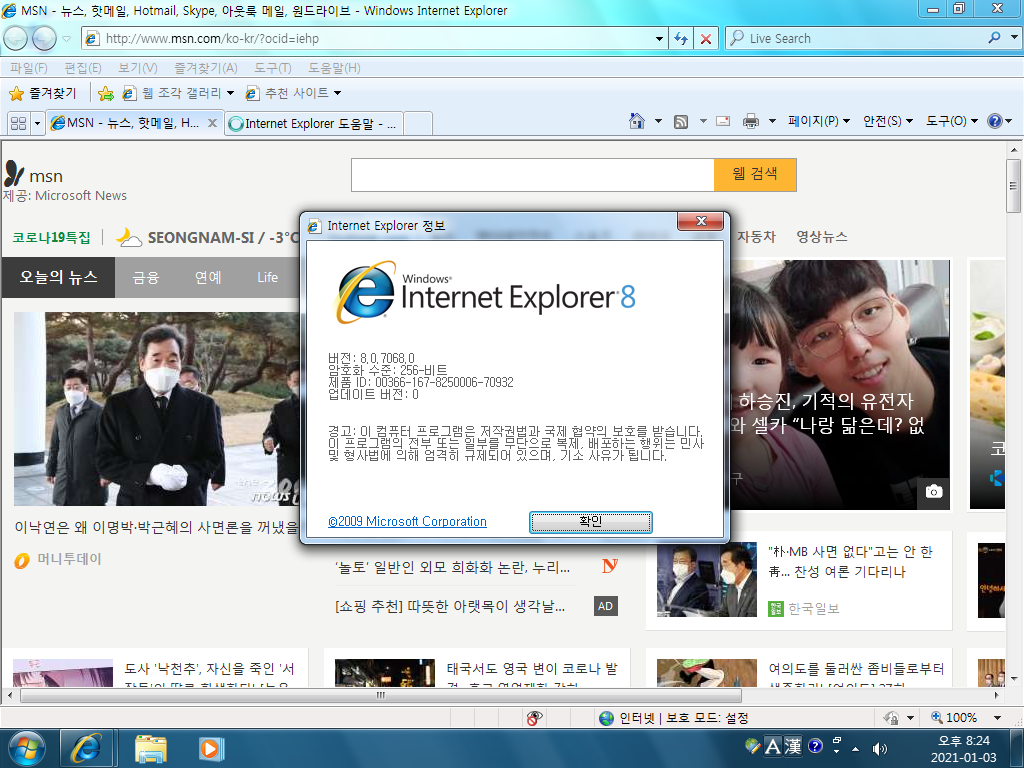Screen dimensions: 1024x768
Task: Expand the Print options dropdown arrow
Action: [x=772, y=121]
